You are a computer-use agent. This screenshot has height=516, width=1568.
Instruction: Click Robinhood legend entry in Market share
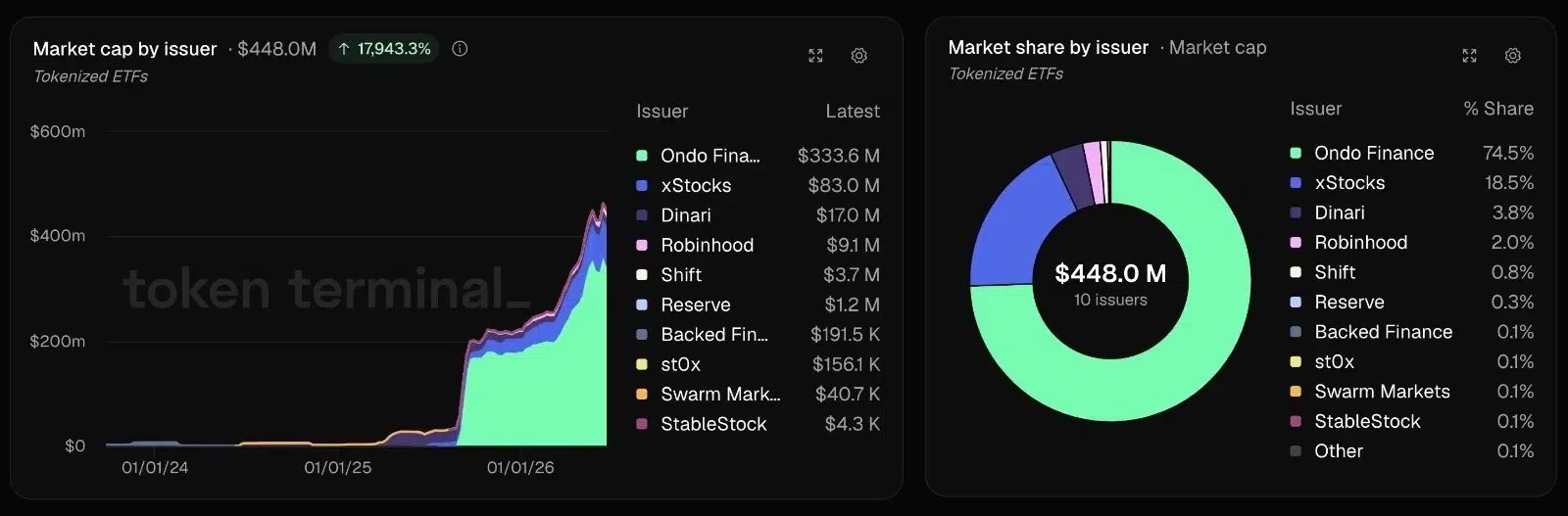coord(1411,243)
